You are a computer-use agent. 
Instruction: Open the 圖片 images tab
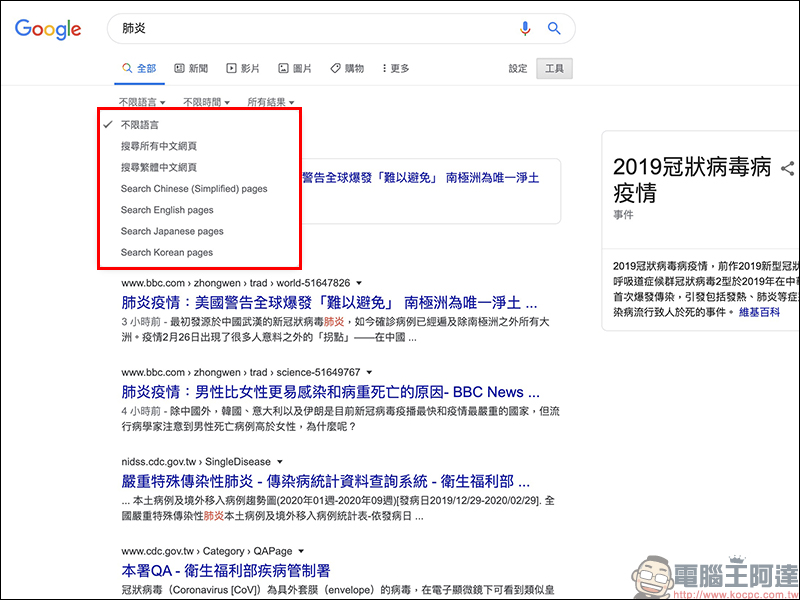(295, 69)
